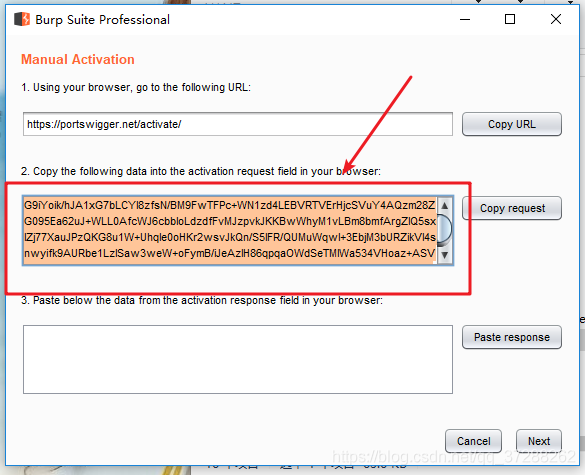
Task: Close the Manual Activation dialog window
Action: pyautogui.click(x=556, y=19)
